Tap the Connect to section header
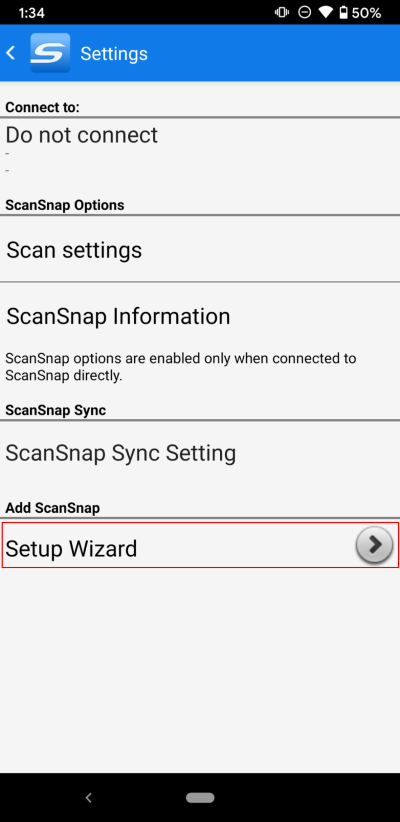Screen dimensions: 400x822 coord(42,107)
